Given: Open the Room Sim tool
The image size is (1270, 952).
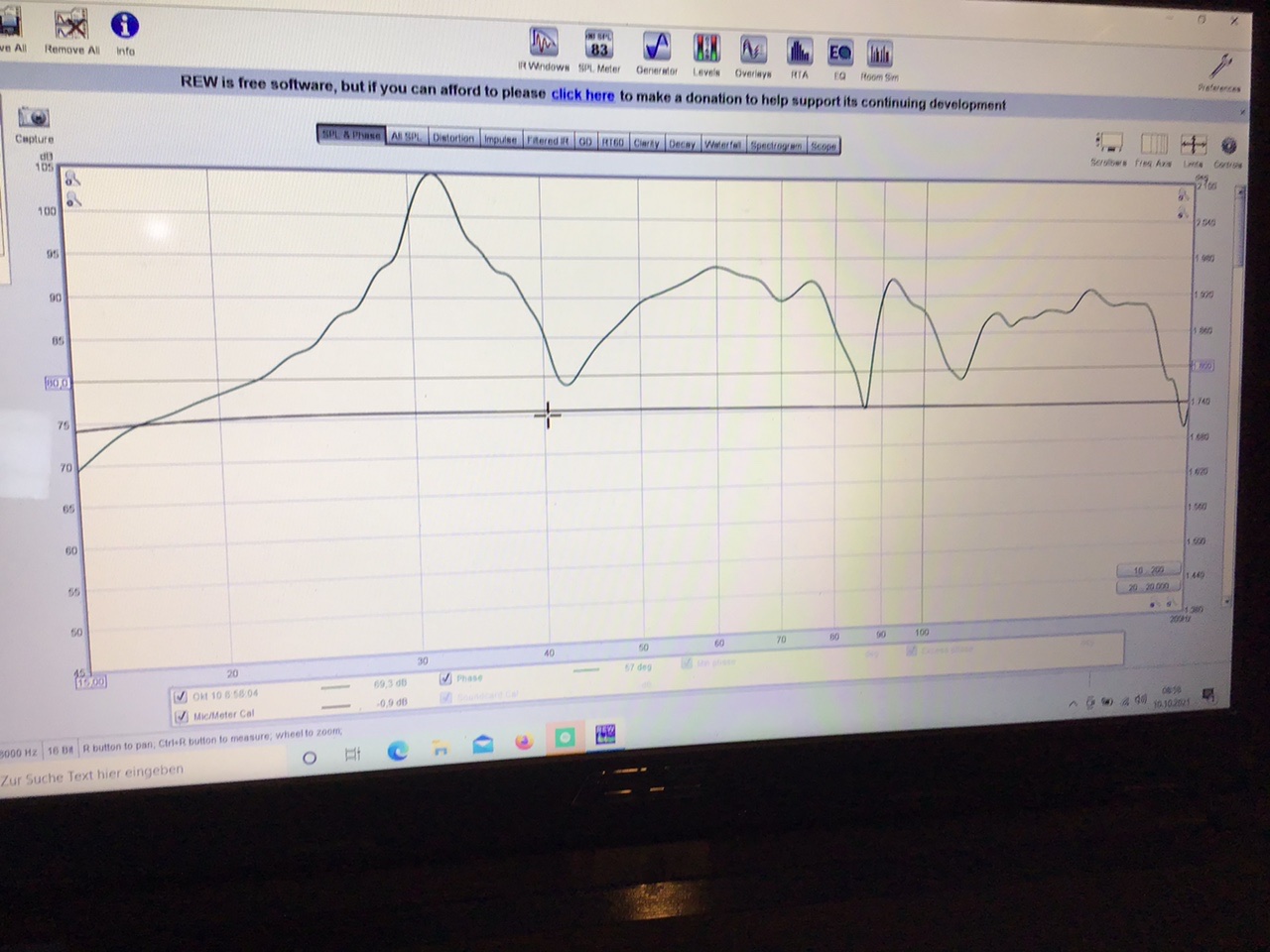Looking at the screenshot, I should click(x=879, y=55).
